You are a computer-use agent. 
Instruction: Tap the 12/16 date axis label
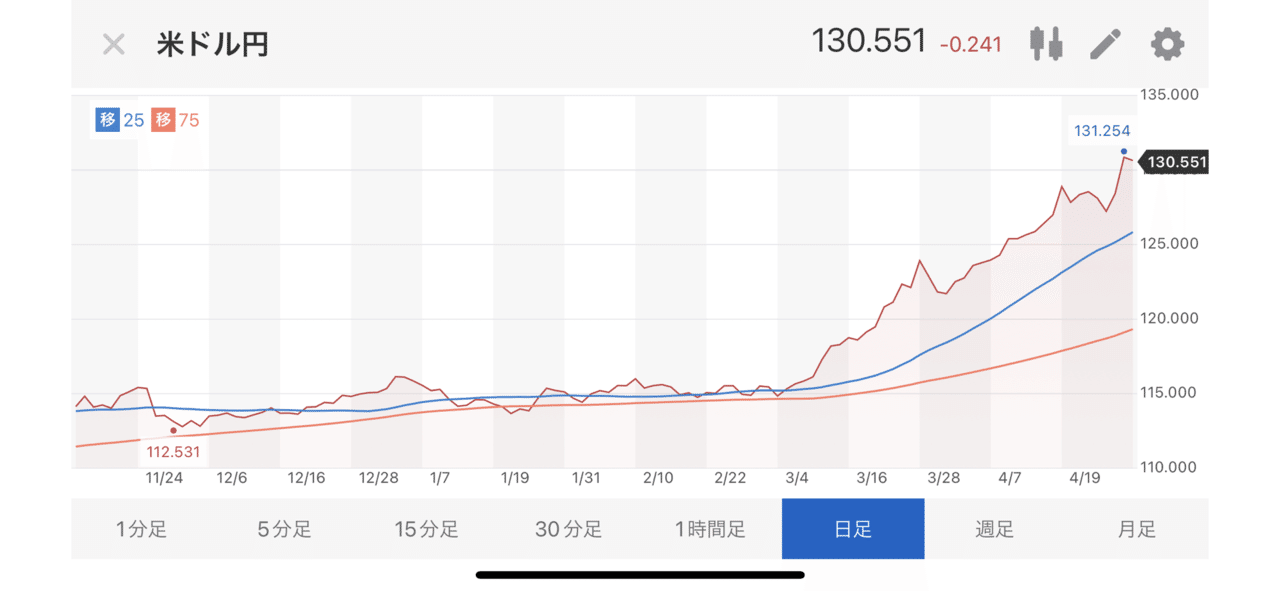(x=306, y=478)
